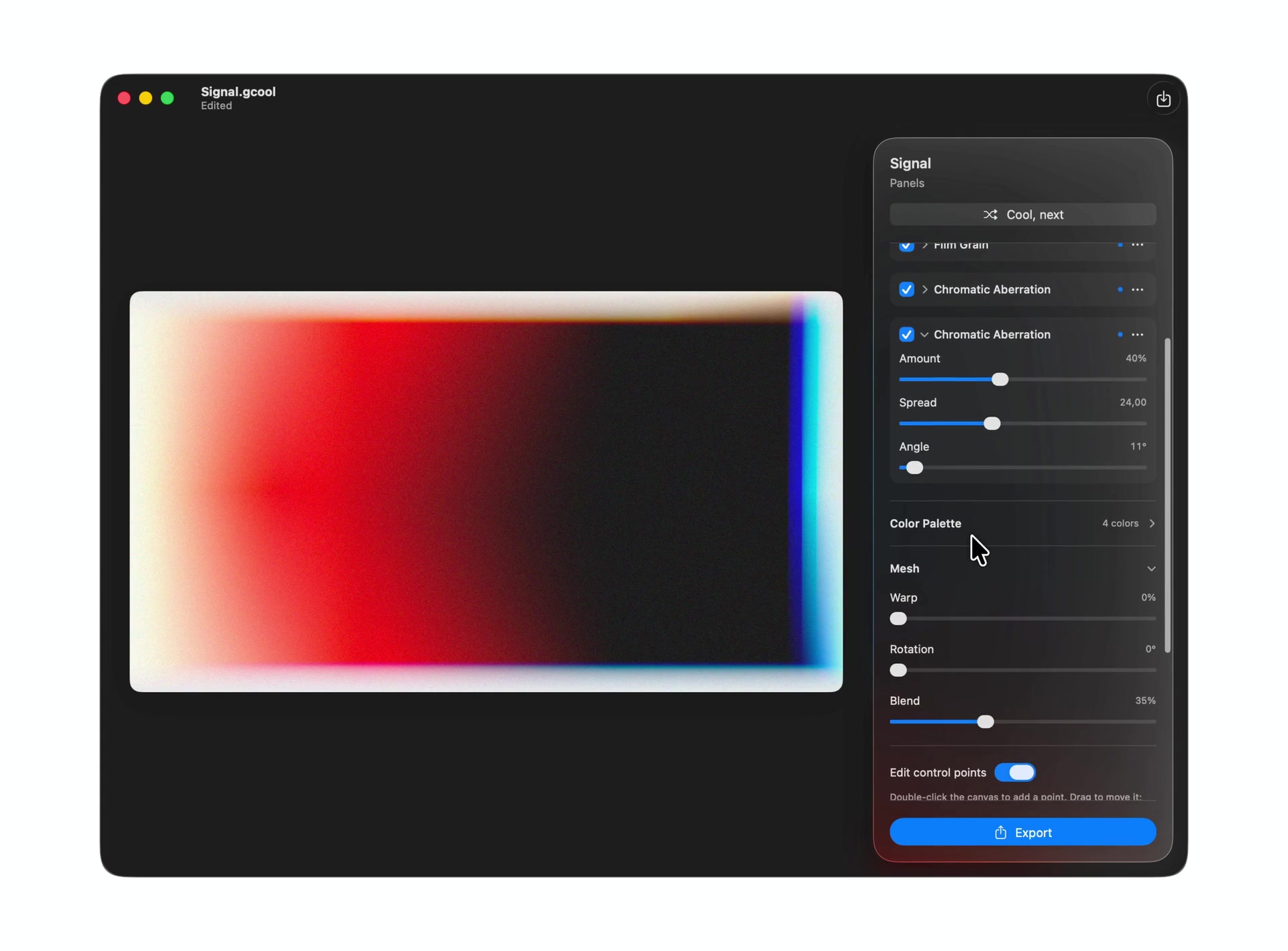
Task: Click the gradient canvas preview
Action: tap(486, 492)
